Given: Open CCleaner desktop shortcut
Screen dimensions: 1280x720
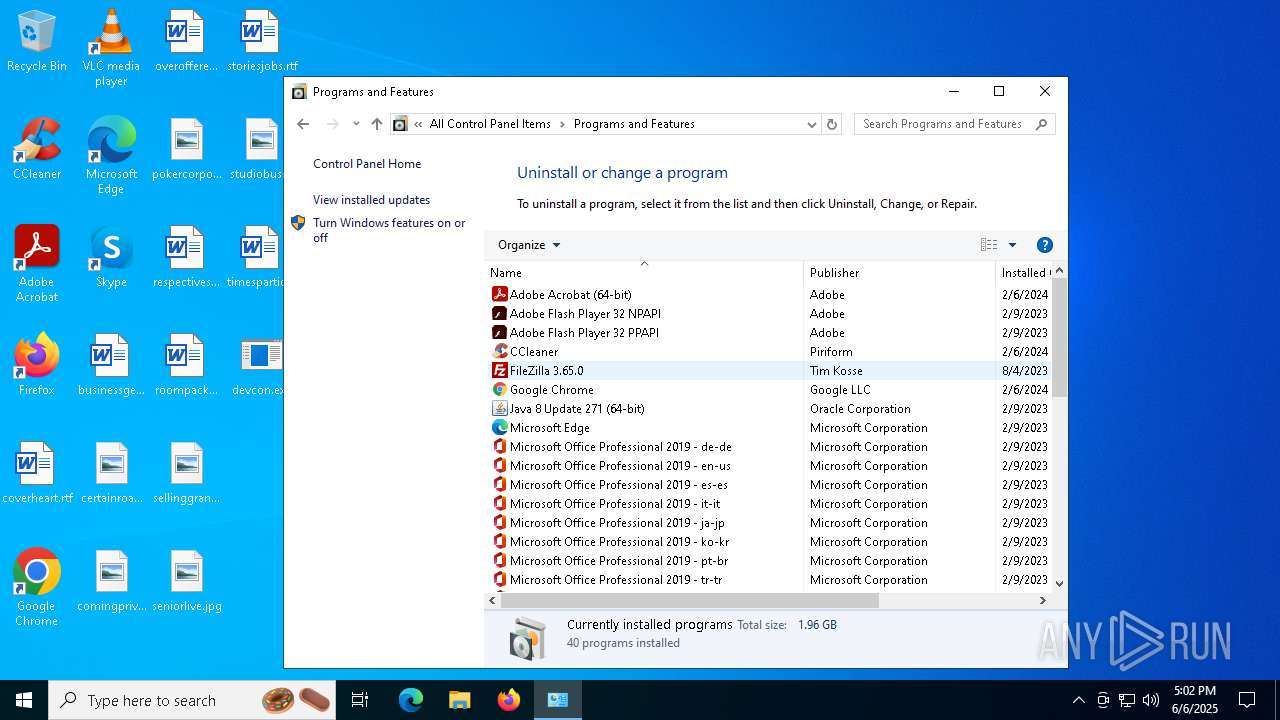Looking at the screenshot, I should click(37, 150).
